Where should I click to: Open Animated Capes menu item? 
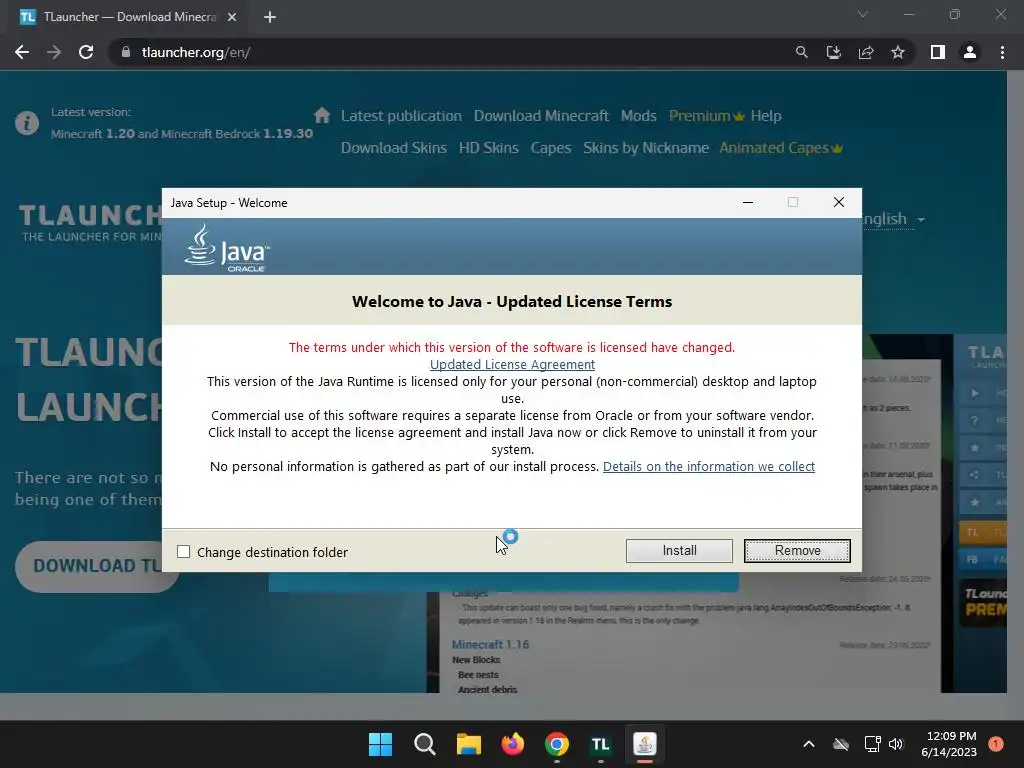[780, 148]
